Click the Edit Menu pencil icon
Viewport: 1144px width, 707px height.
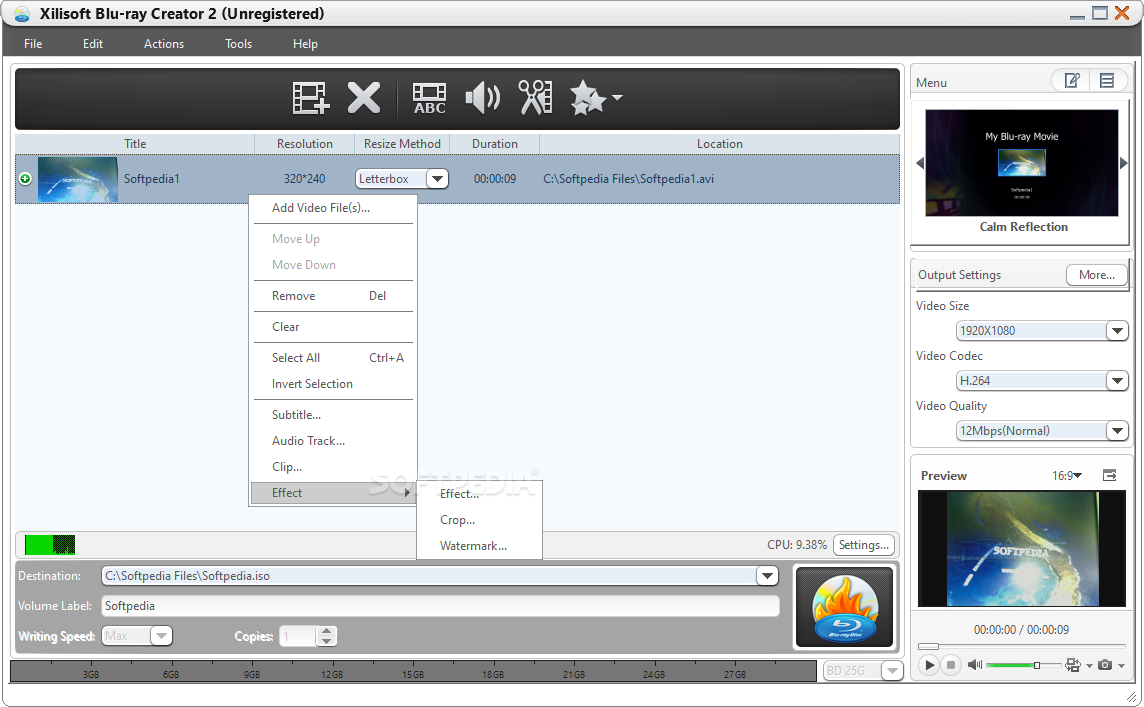click(1071, 80)
